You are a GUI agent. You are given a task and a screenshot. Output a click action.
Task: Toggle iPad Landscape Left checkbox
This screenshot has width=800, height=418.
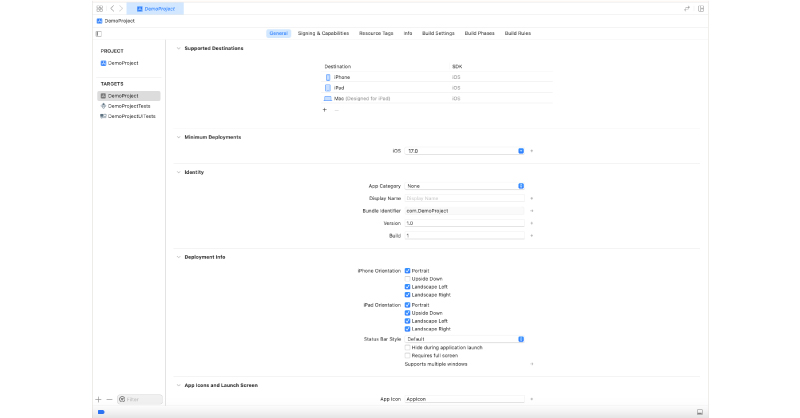point(408,321)
